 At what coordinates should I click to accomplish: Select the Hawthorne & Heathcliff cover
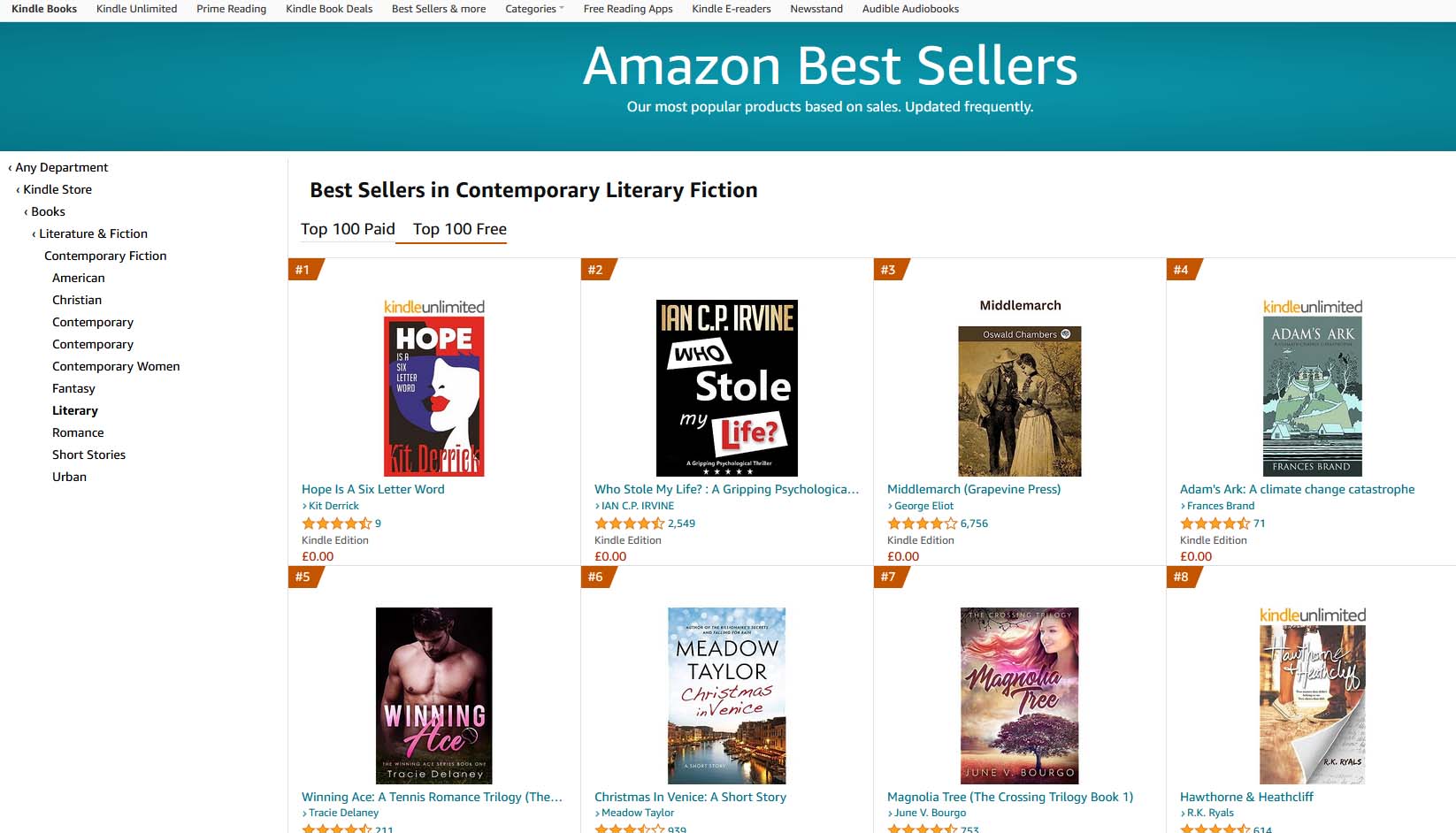pos(1312,704)
